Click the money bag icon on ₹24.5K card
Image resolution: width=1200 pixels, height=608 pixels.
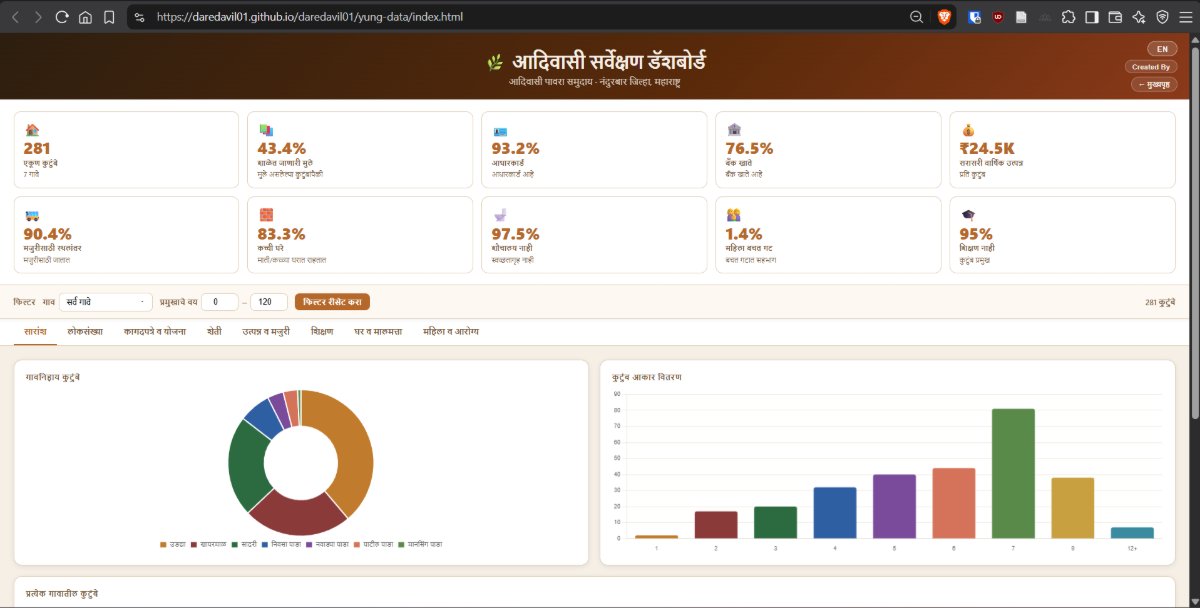967,130
